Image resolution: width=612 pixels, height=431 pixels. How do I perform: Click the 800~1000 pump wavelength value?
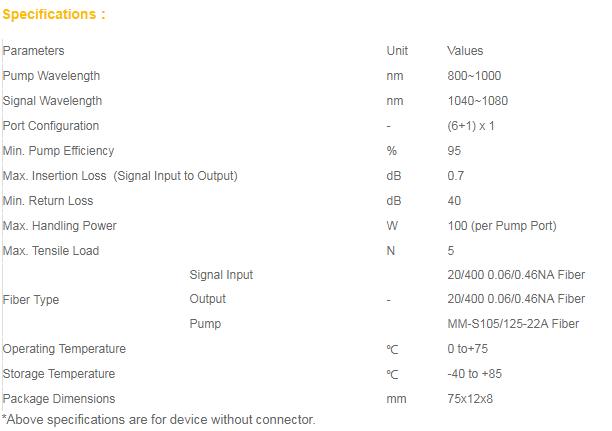474,76
